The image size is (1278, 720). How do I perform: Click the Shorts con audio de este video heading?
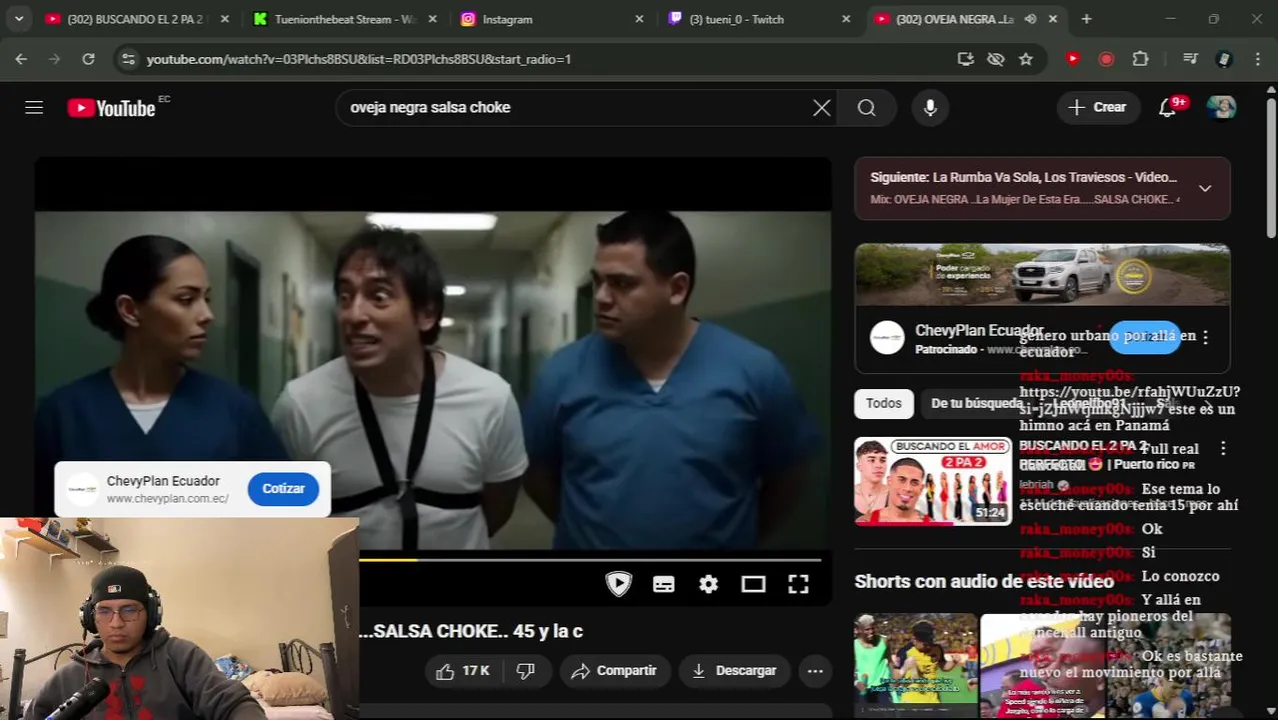pos(984,581)
